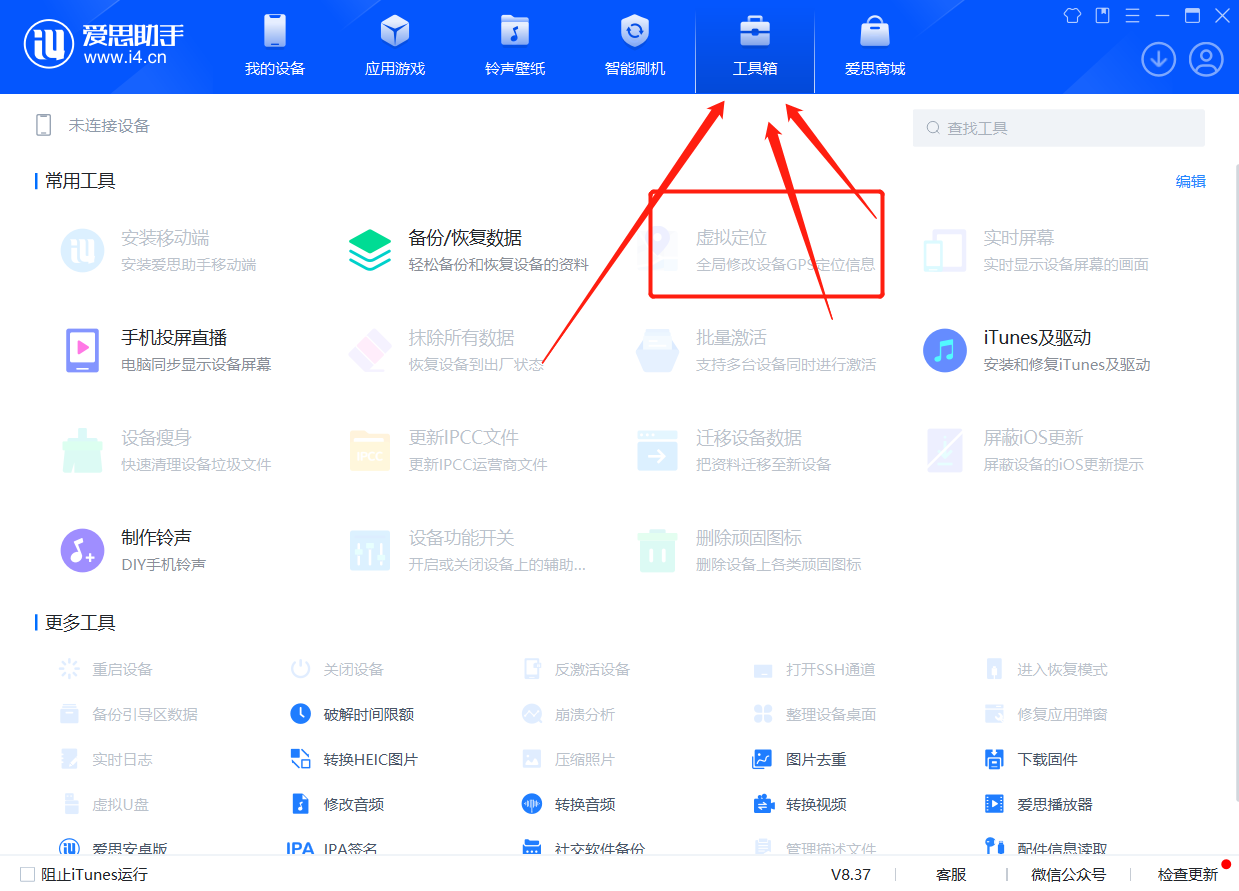Launch 备份/恢复数据 tool icon

click(370, 250)
